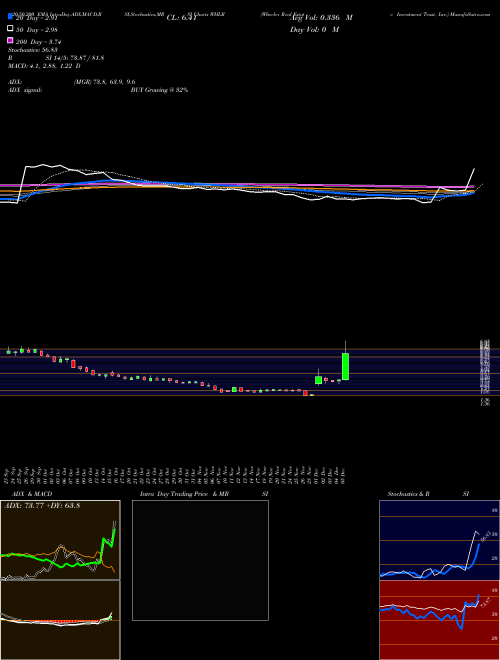Click the red RSI chart panel
This screenshot has width=500, height=660.
tap(439, 620)
